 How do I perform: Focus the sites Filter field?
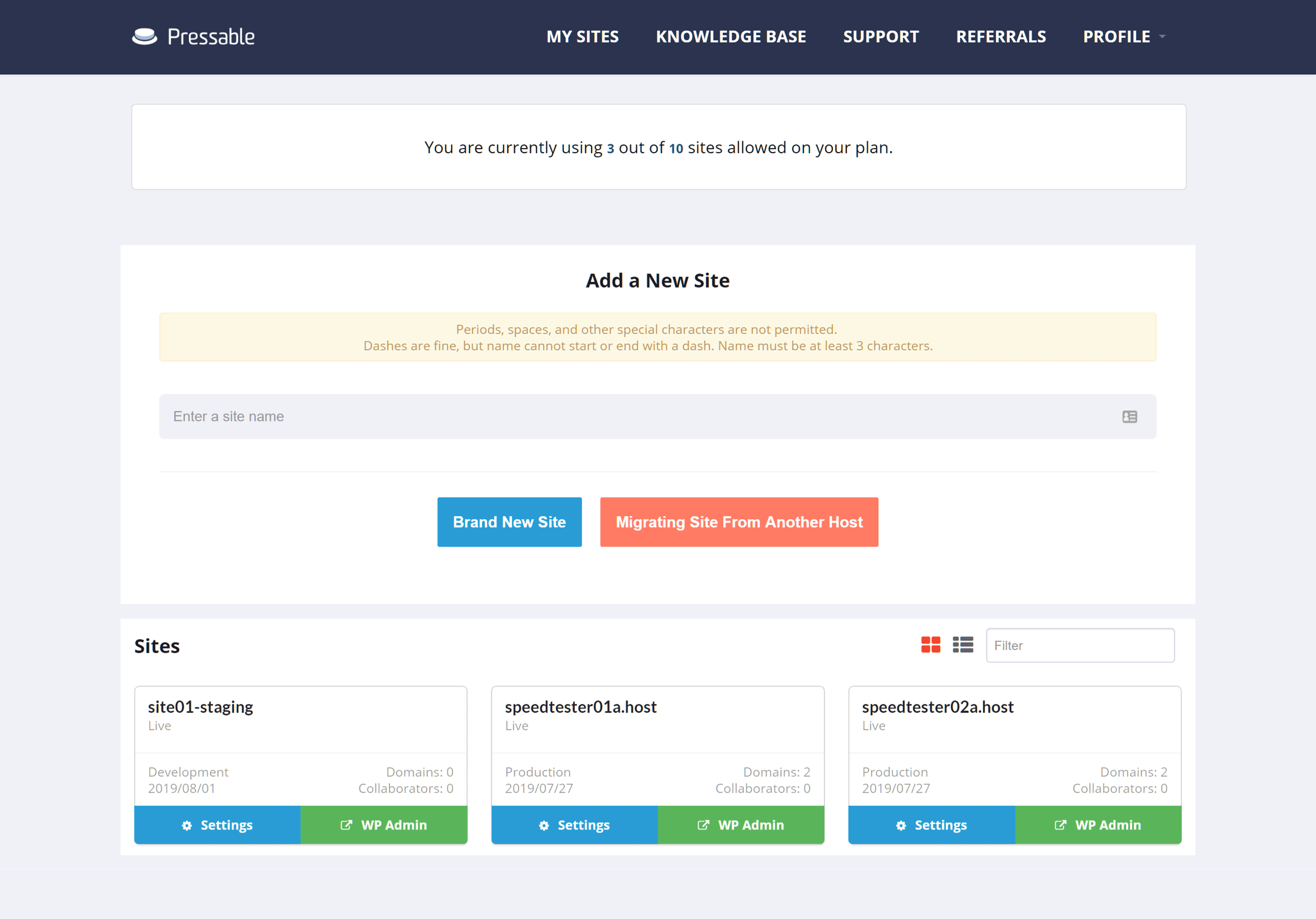1080,646
